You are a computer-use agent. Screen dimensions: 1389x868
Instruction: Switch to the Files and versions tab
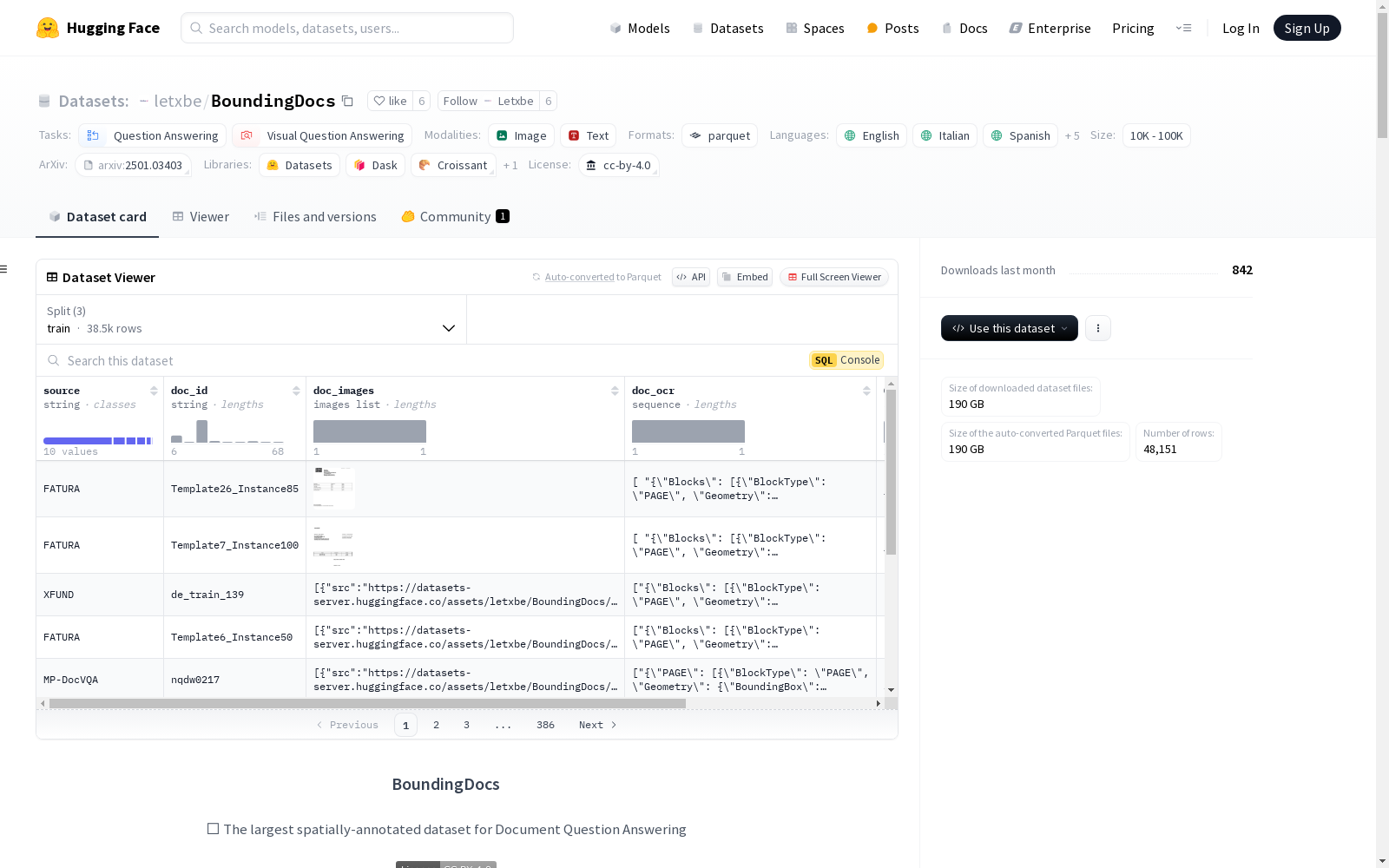pyautogui.click(x=315, y=217)
